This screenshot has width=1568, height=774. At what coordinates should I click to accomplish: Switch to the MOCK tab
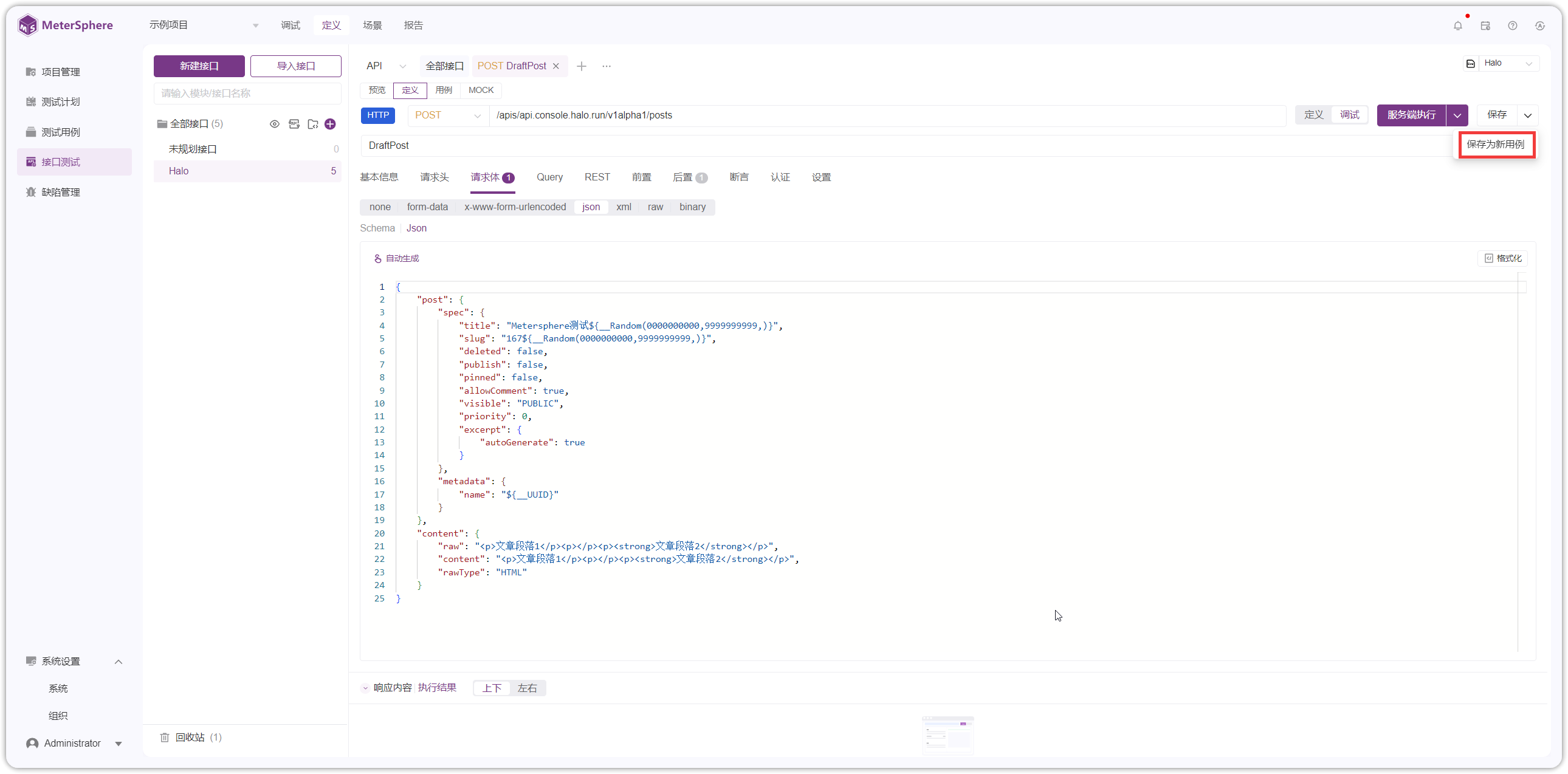coord(481,90)
